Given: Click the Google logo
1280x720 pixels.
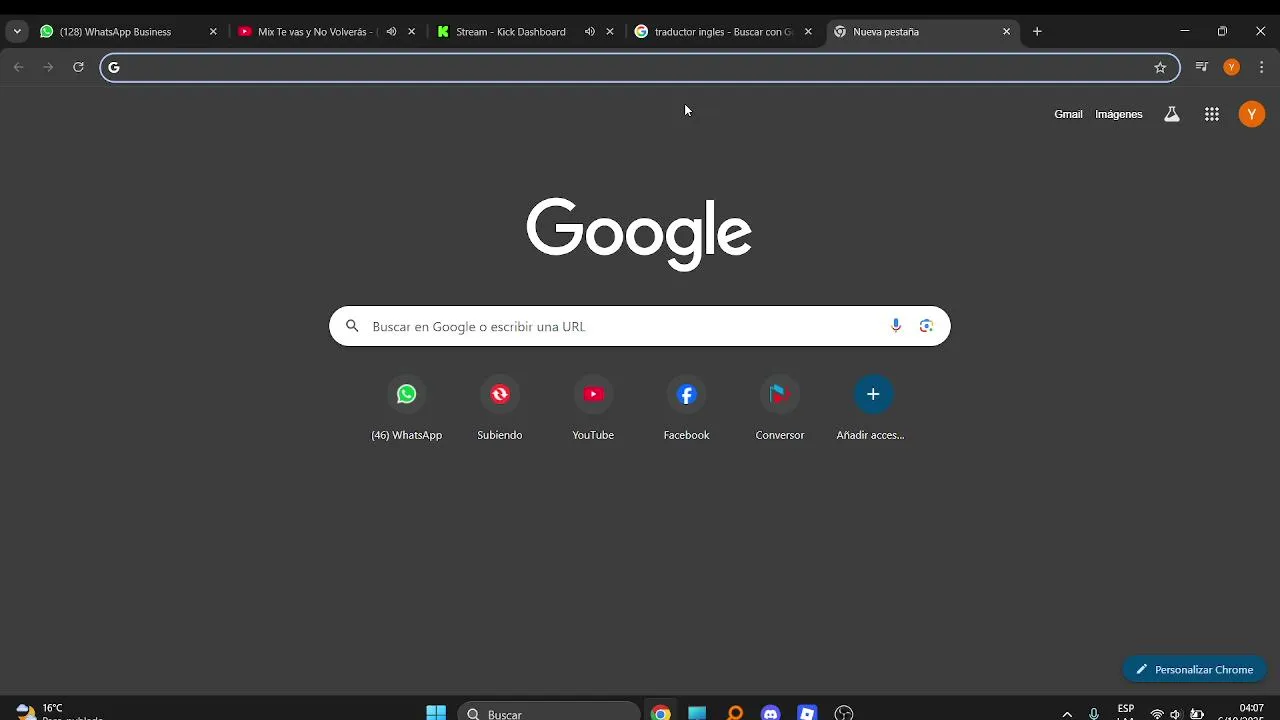Looking at the screenshot, I should (639, 234).
